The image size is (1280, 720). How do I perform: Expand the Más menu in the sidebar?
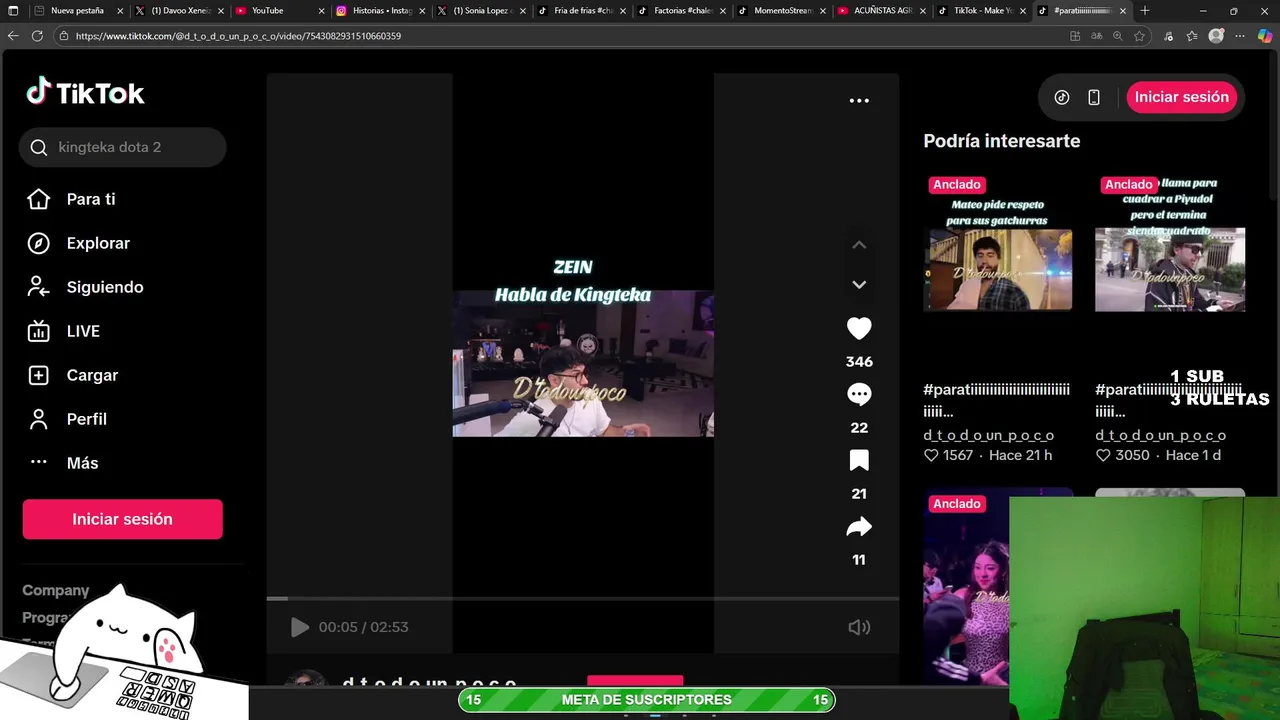[x=81, y=463]
